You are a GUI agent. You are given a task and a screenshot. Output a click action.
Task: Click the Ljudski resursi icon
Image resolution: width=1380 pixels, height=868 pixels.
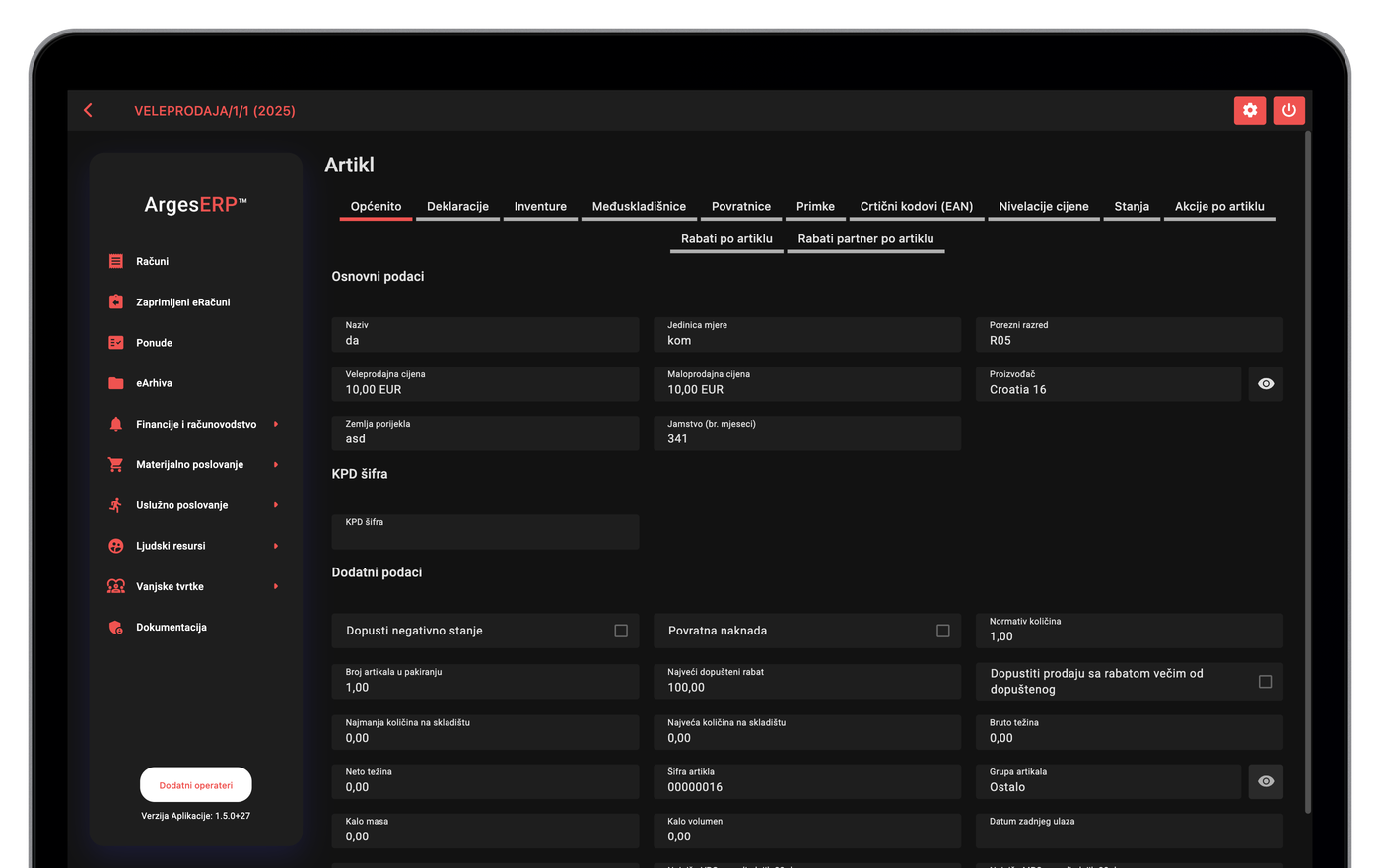click(116, 546)
